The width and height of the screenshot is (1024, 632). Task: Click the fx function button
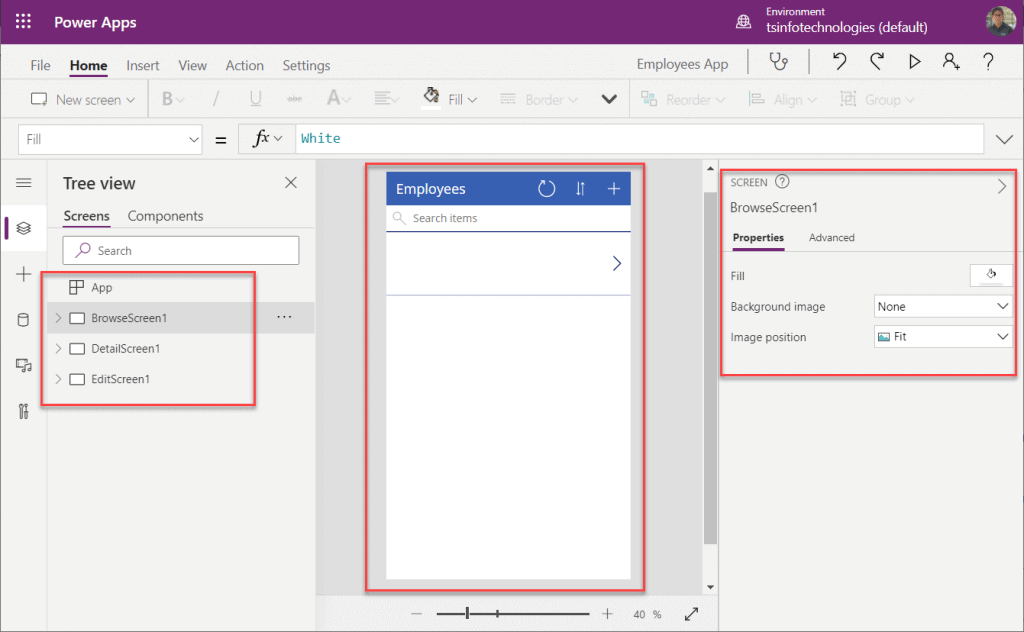[x=267, y=138]
